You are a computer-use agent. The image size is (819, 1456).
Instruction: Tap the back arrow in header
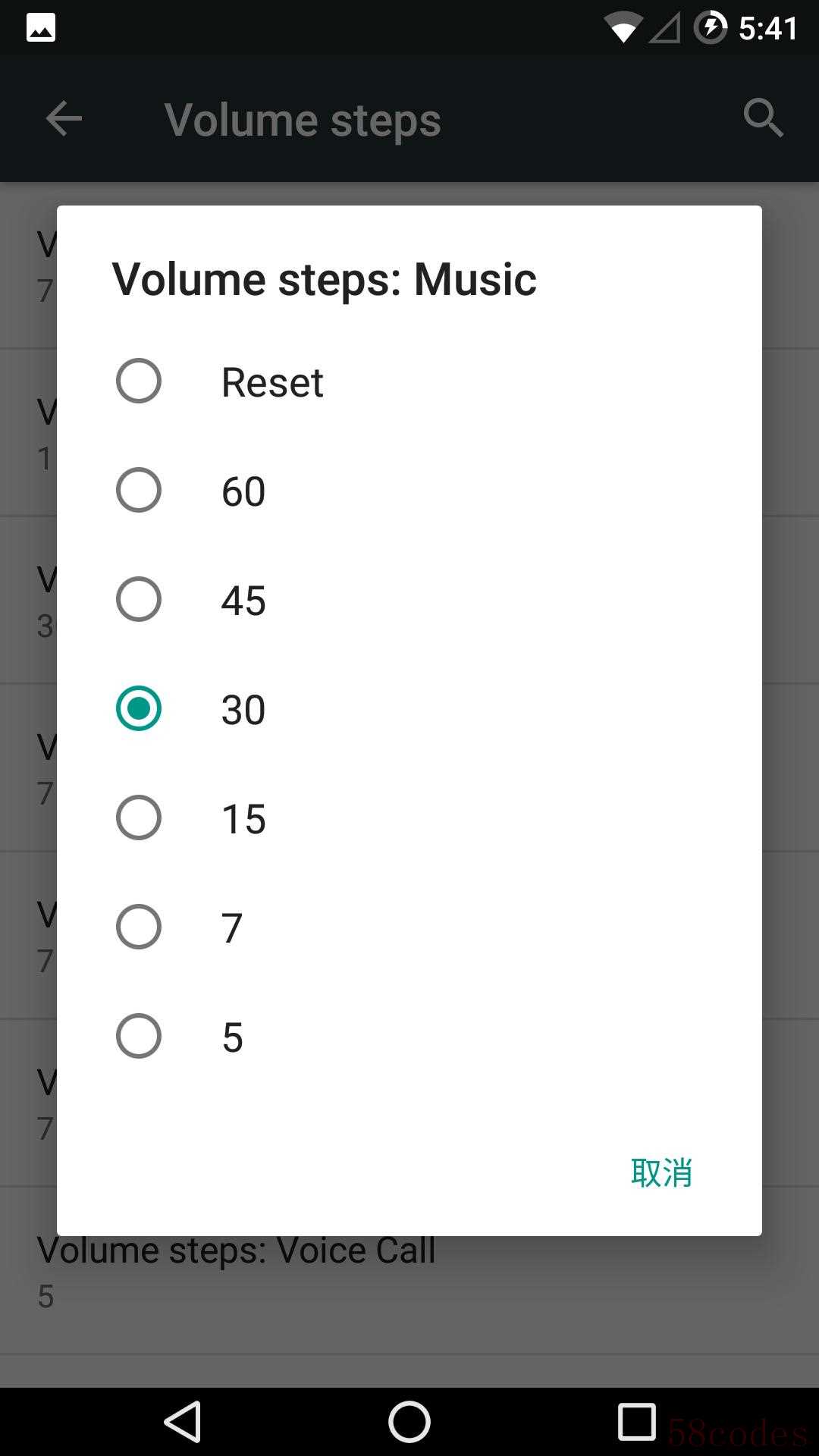[64, 119]
